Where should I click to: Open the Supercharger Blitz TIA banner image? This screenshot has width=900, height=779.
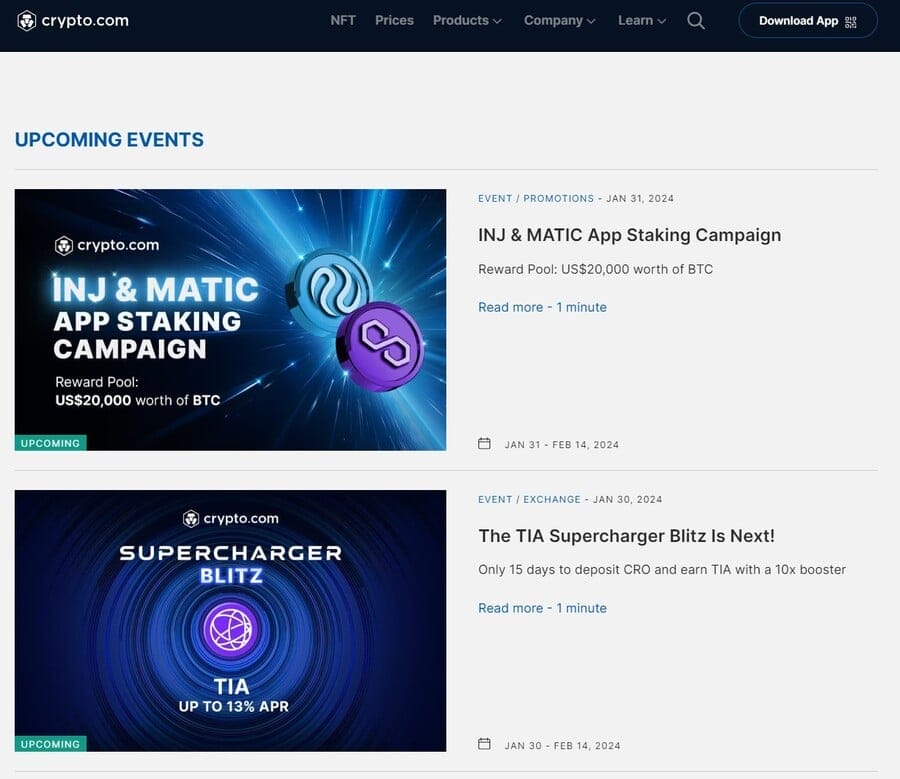click(230, 621)
